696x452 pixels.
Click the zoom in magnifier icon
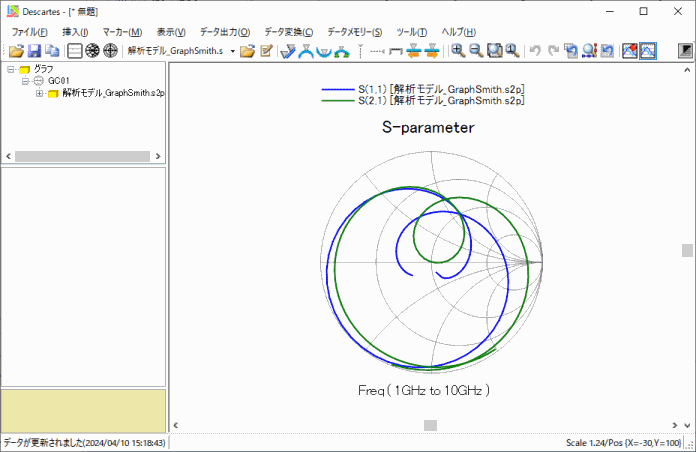coord(458,50)
